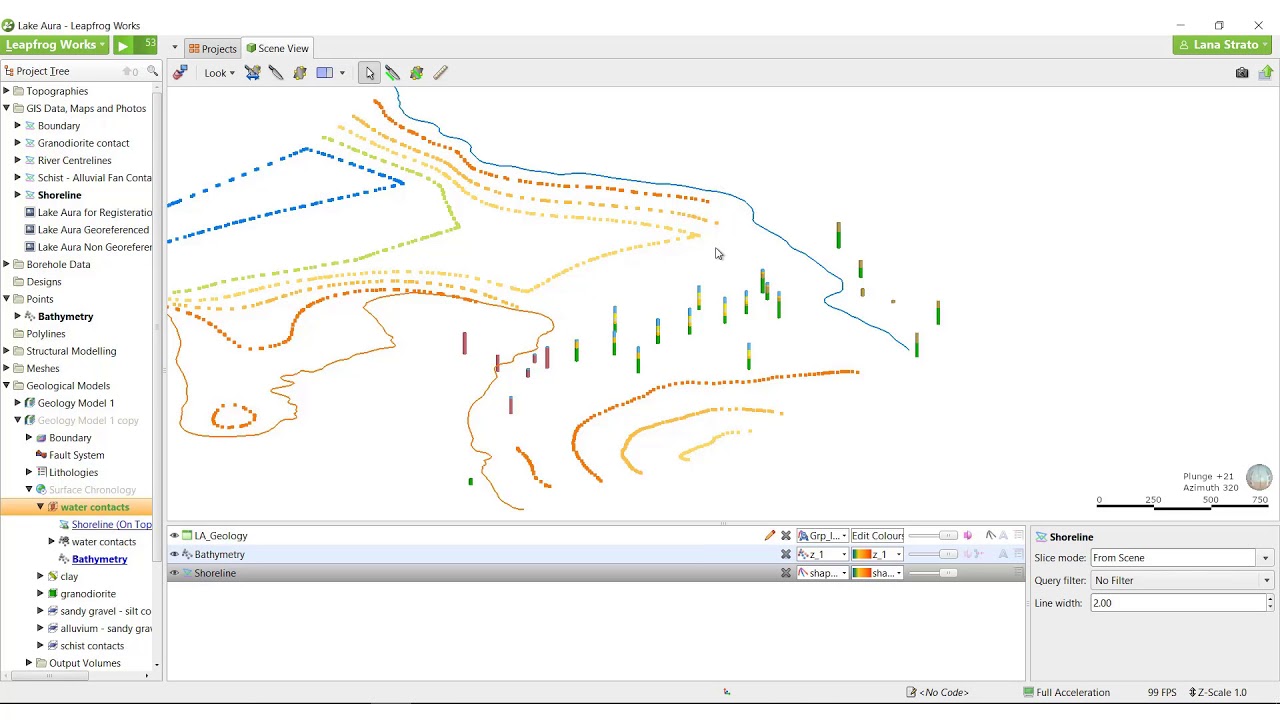Open the search magnifier in Project Tree
The image size is (1280, 720).
tap(152, 71)
